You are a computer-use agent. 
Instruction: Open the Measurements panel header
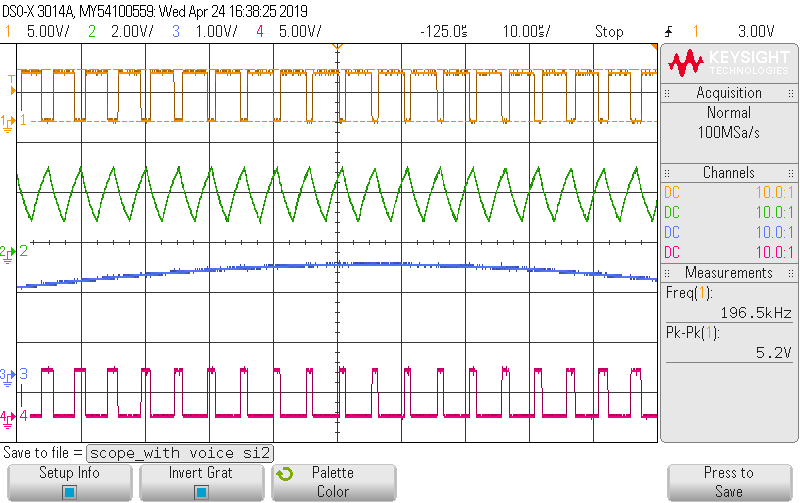[729, 272]
